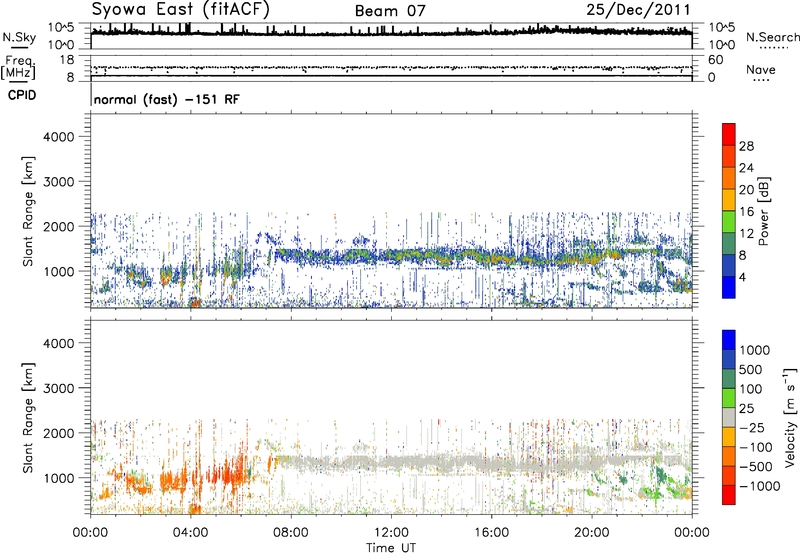Image resolution: width=800 pixels, height=554 pixels.
Task: Click the "24" label on the power colorbar
Action: click(746, 168)
